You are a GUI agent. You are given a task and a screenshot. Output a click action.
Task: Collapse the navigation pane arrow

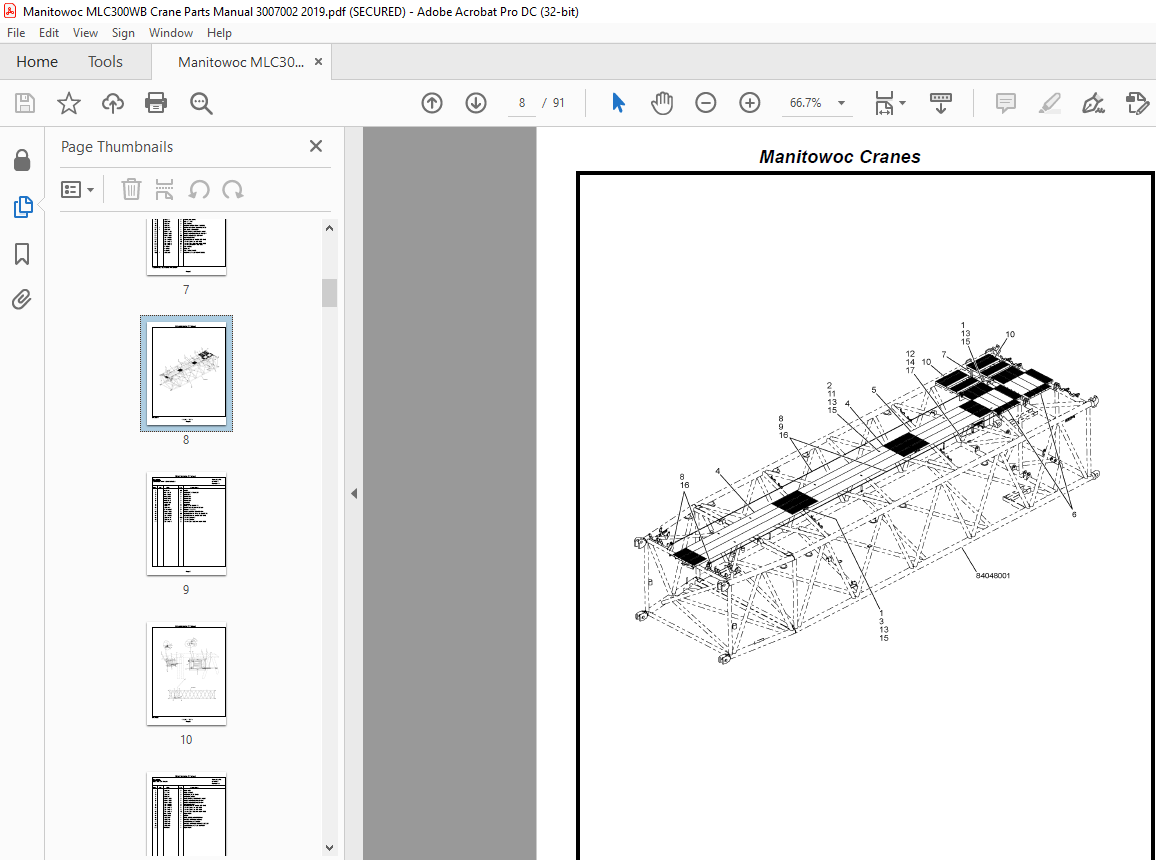(354, 494)
